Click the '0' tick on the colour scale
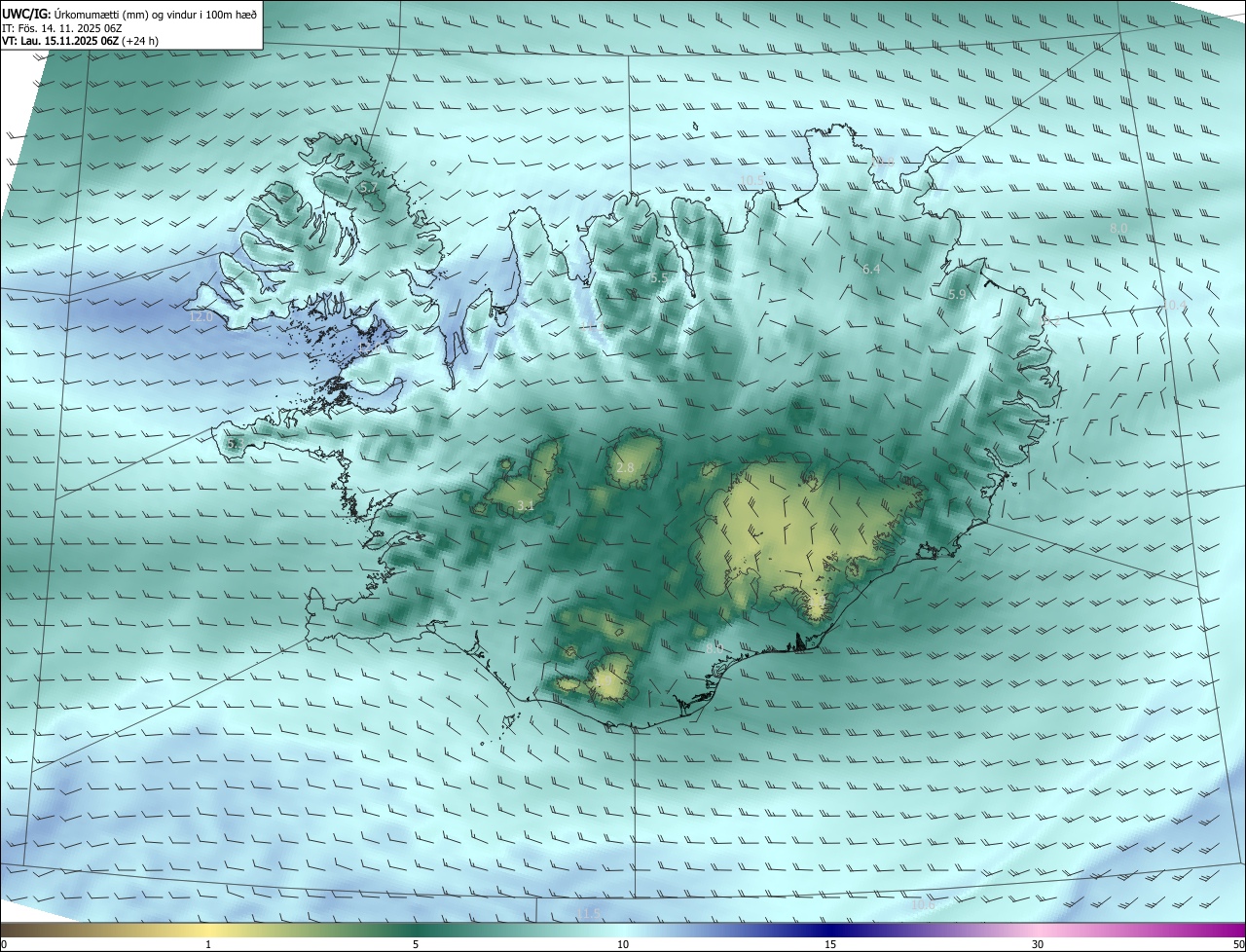Screen dimensions: 1246x952 tap(4, 944)
